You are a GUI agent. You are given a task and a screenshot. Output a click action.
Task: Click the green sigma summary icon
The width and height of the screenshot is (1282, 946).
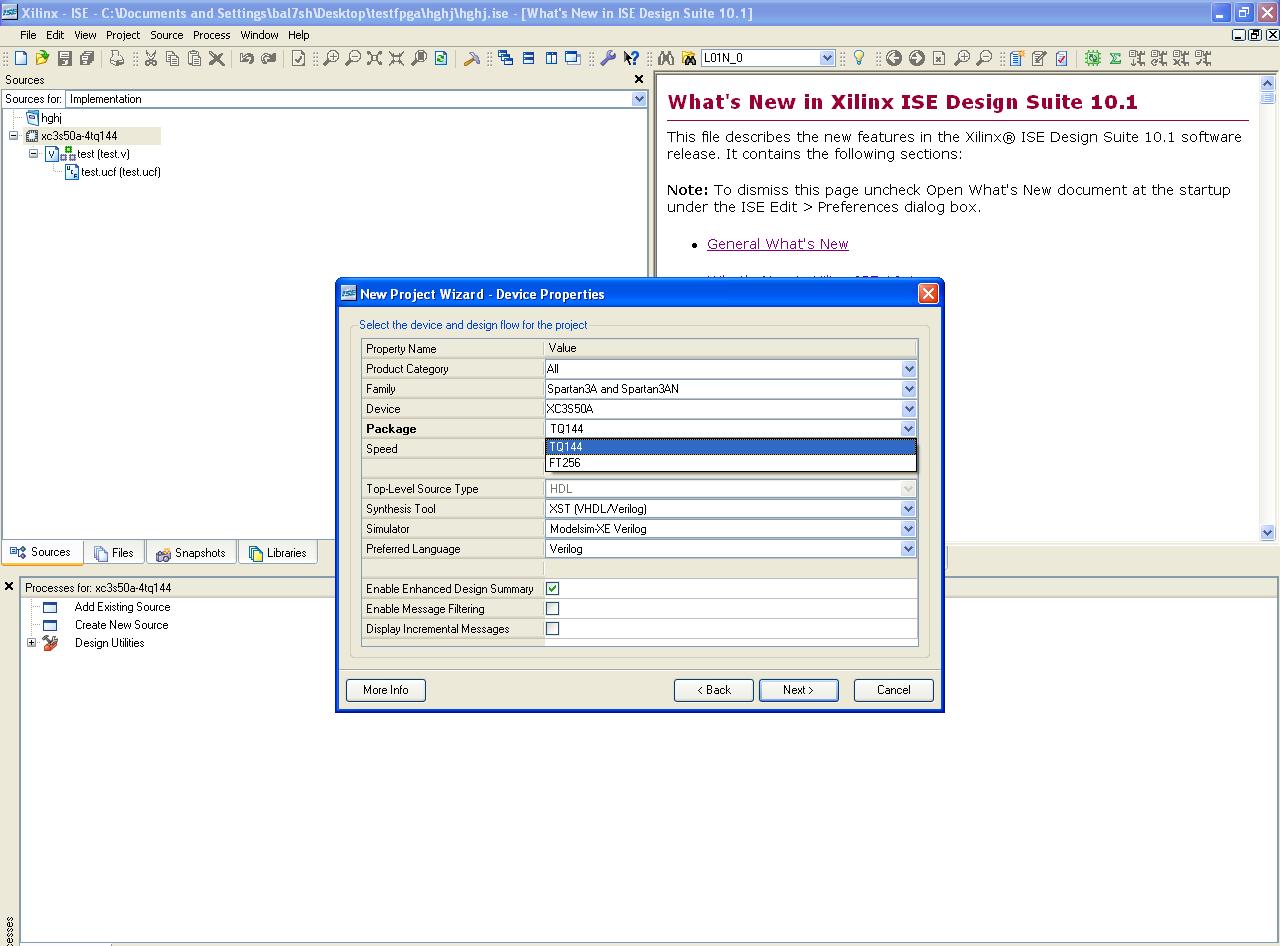pyautogui.click(x=1115, y=58)
